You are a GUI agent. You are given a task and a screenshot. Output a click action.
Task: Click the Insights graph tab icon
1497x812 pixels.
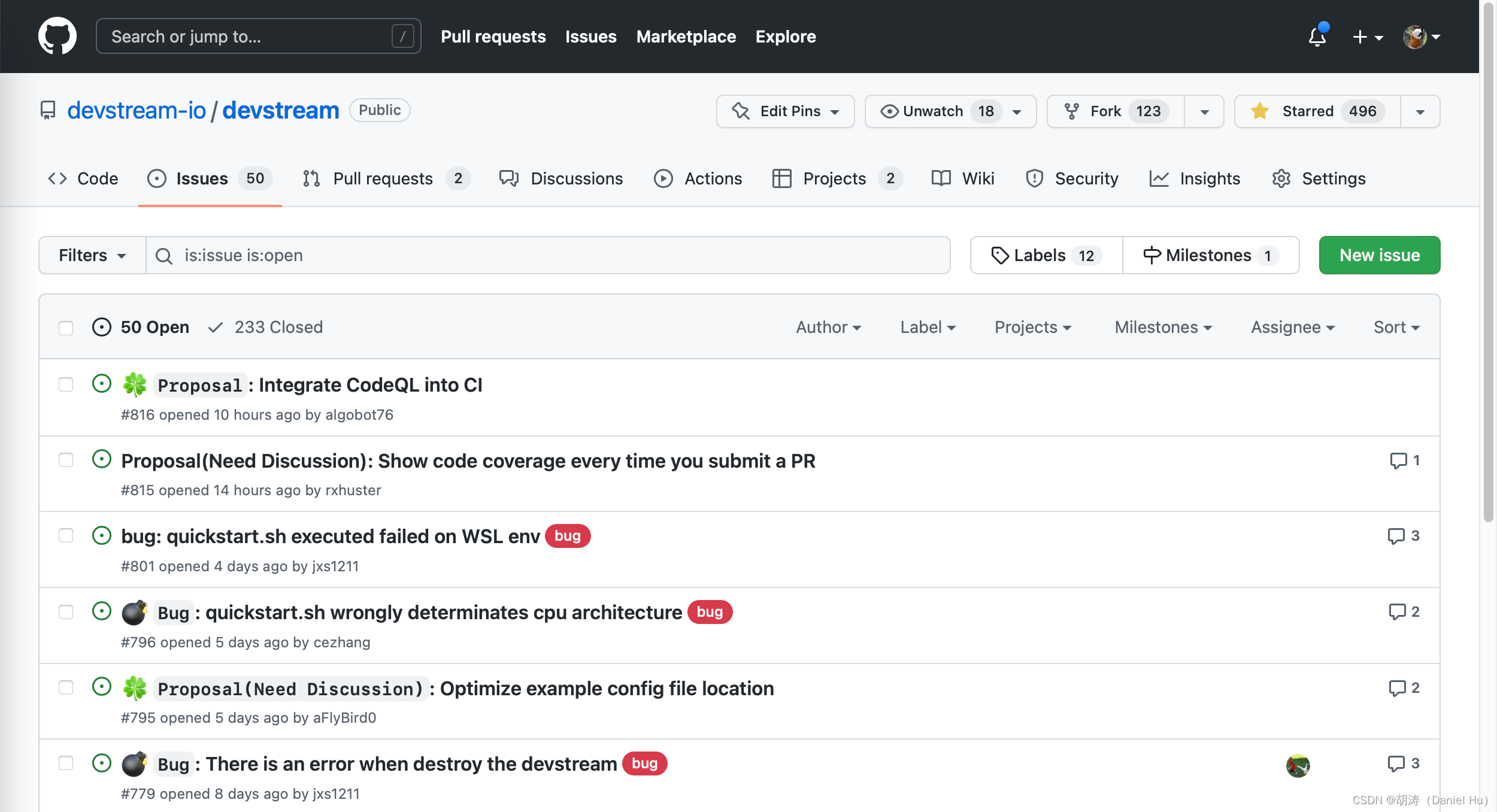pyautogui.click(x=1158, y=178)
